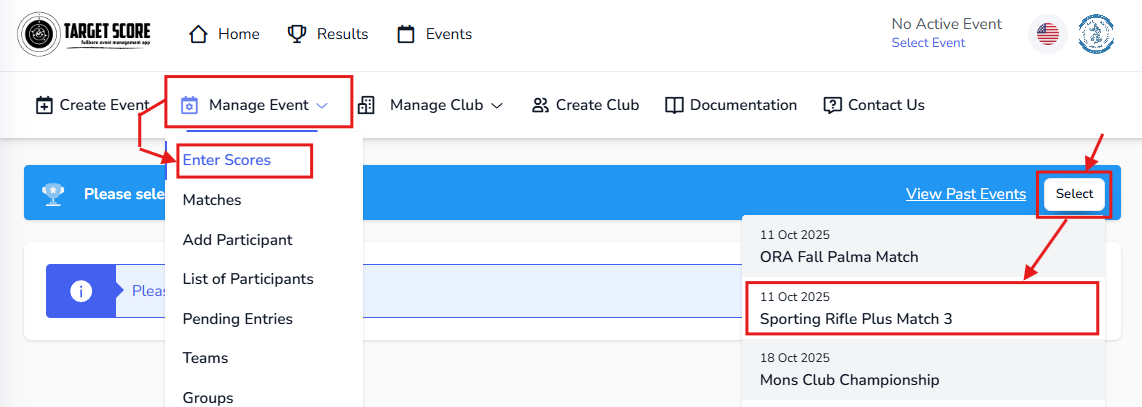
Task: Click the Documentation book icon
Action: [674, 105]
